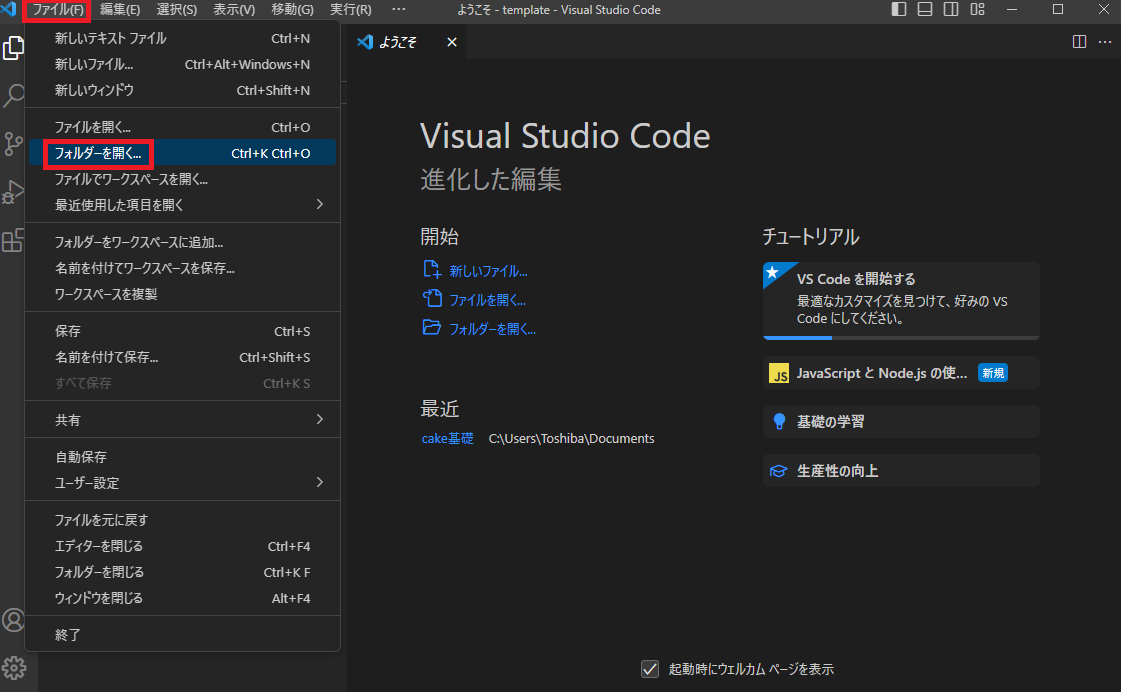Open 基礎の学習 tutorial card
The image size is (1121, 692).
(x=901, y=422)
